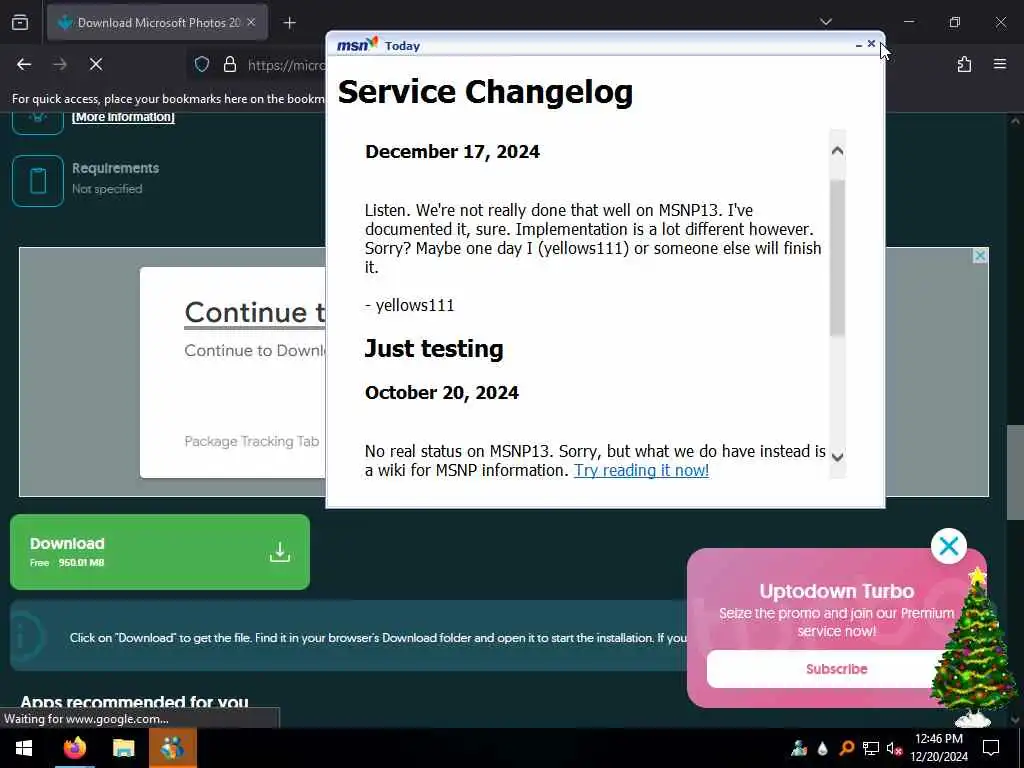Click the 'October 20, 2024' heading
This screenshot has width=1024, height=768.
pyautogui.click(x=441, y=392)
